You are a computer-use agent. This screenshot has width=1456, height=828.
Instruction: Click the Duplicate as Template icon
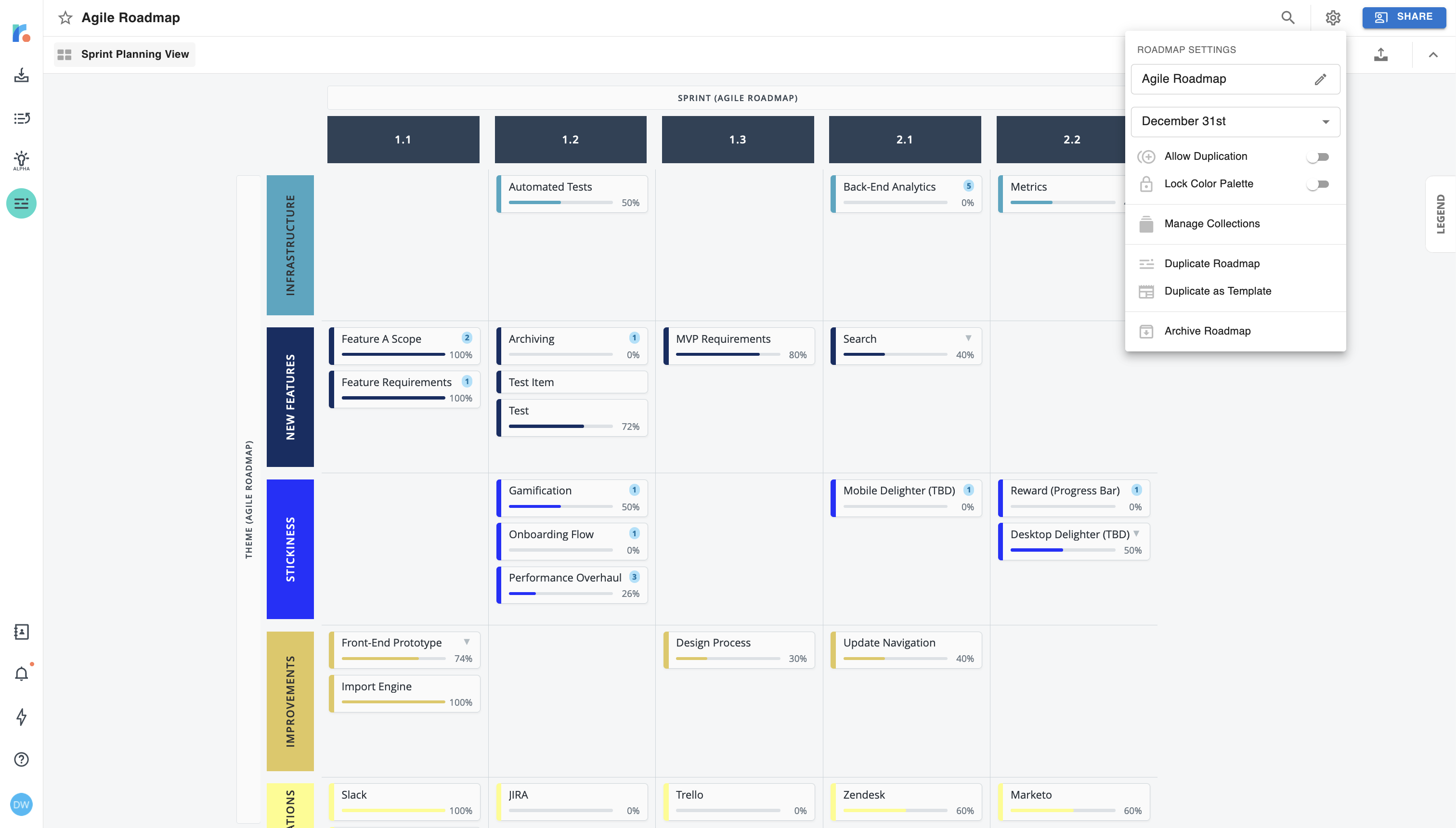click(x=1146, y=292)
